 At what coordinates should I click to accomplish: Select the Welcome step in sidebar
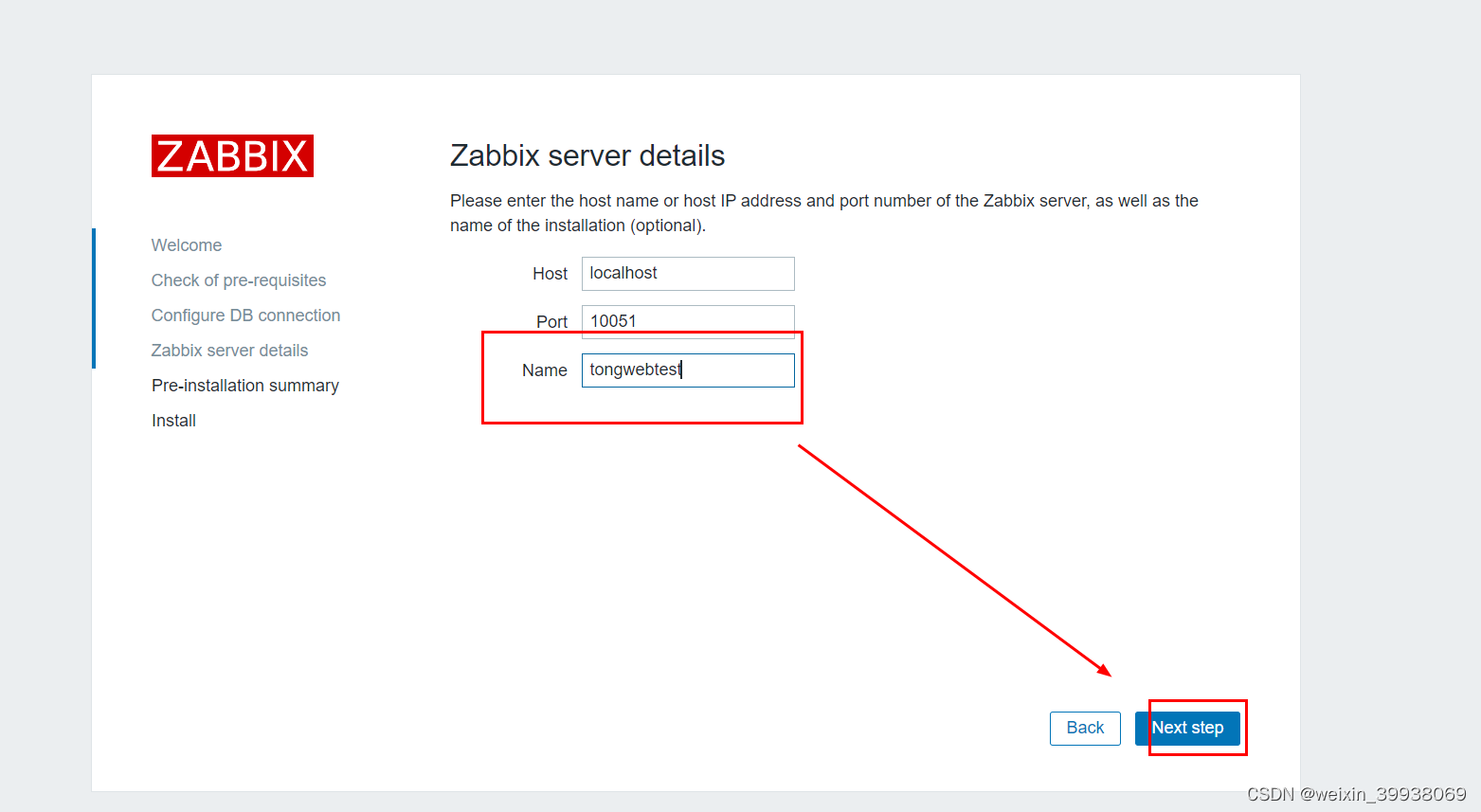(x=187, y=245)
